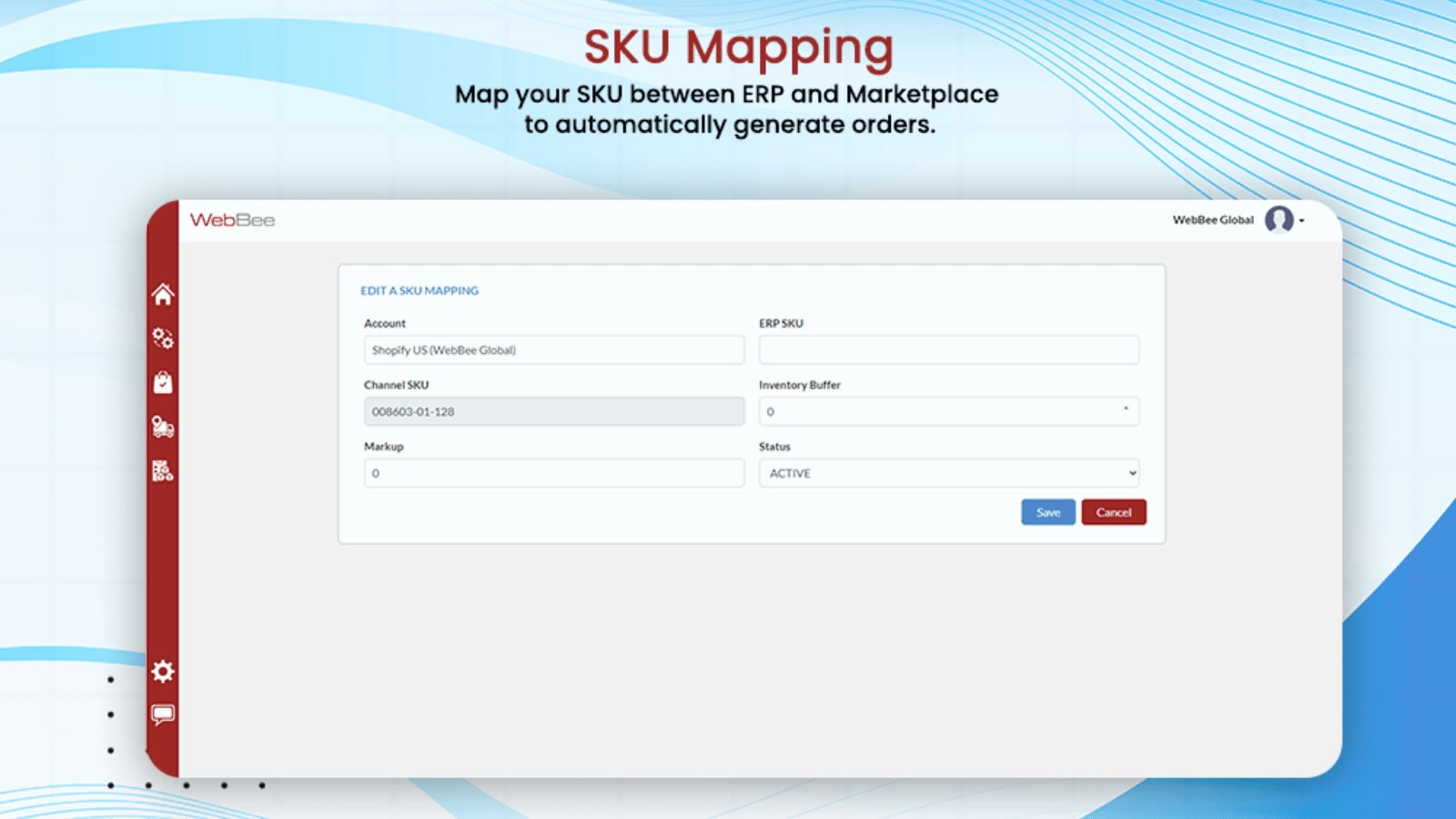Open the chat support icon in sidebar
Image resolution: width=1456 pixels, height=819 pixels.
(163, 715)
